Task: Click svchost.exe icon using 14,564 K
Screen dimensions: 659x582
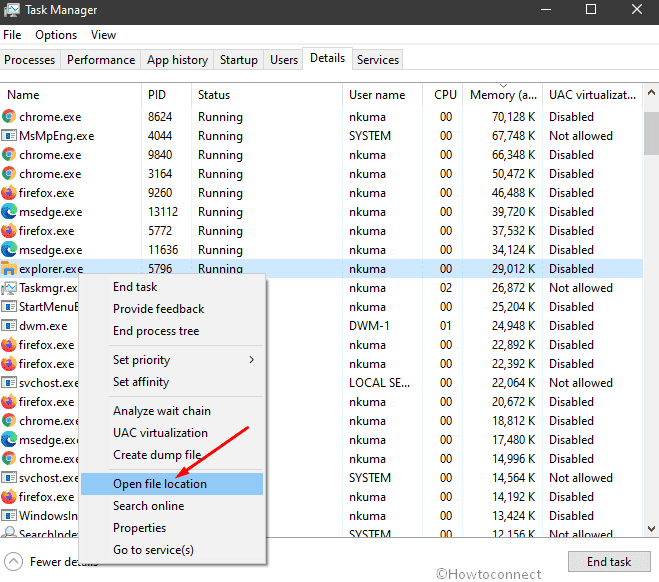Action: (9, 478)
